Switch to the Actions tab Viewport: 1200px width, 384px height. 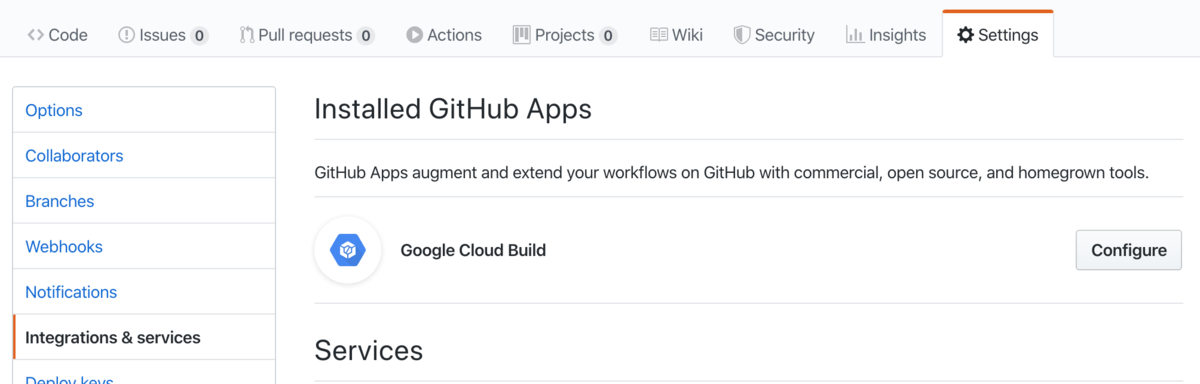click(x=444, y=35)
